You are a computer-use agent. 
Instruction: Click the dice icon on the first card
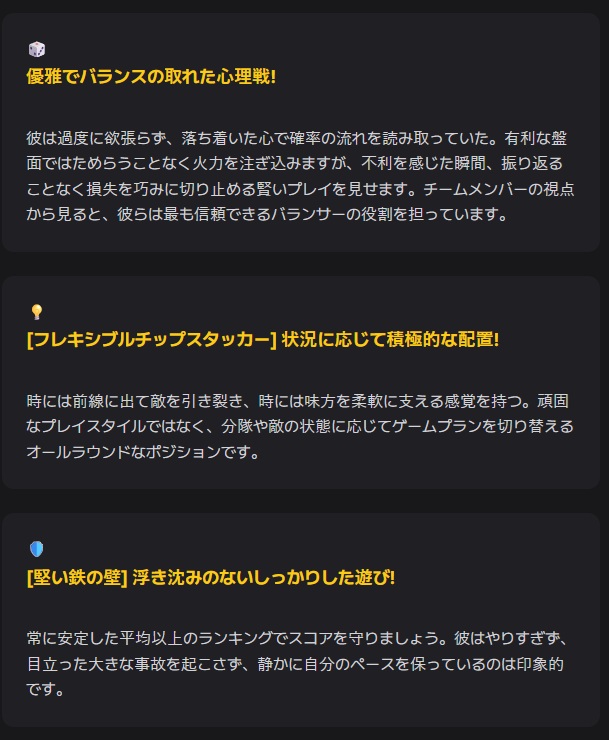point(36,49)
